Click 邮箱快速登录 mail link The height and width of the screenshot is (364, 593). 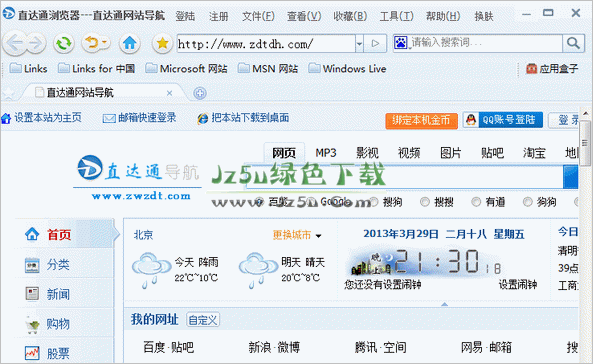tap(140, 118)
